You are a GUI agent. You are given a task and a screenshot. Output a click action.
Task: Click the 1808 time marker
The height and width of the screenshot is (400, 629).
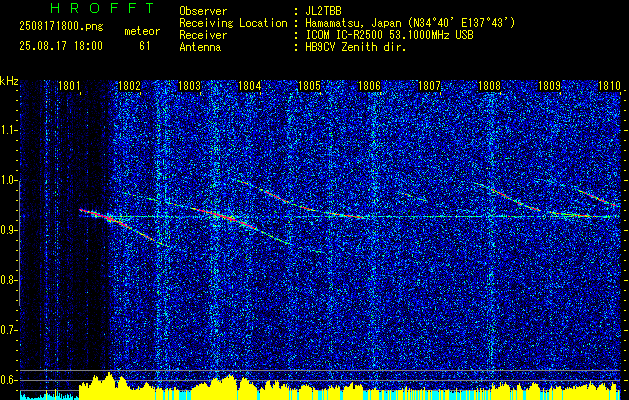490,85
